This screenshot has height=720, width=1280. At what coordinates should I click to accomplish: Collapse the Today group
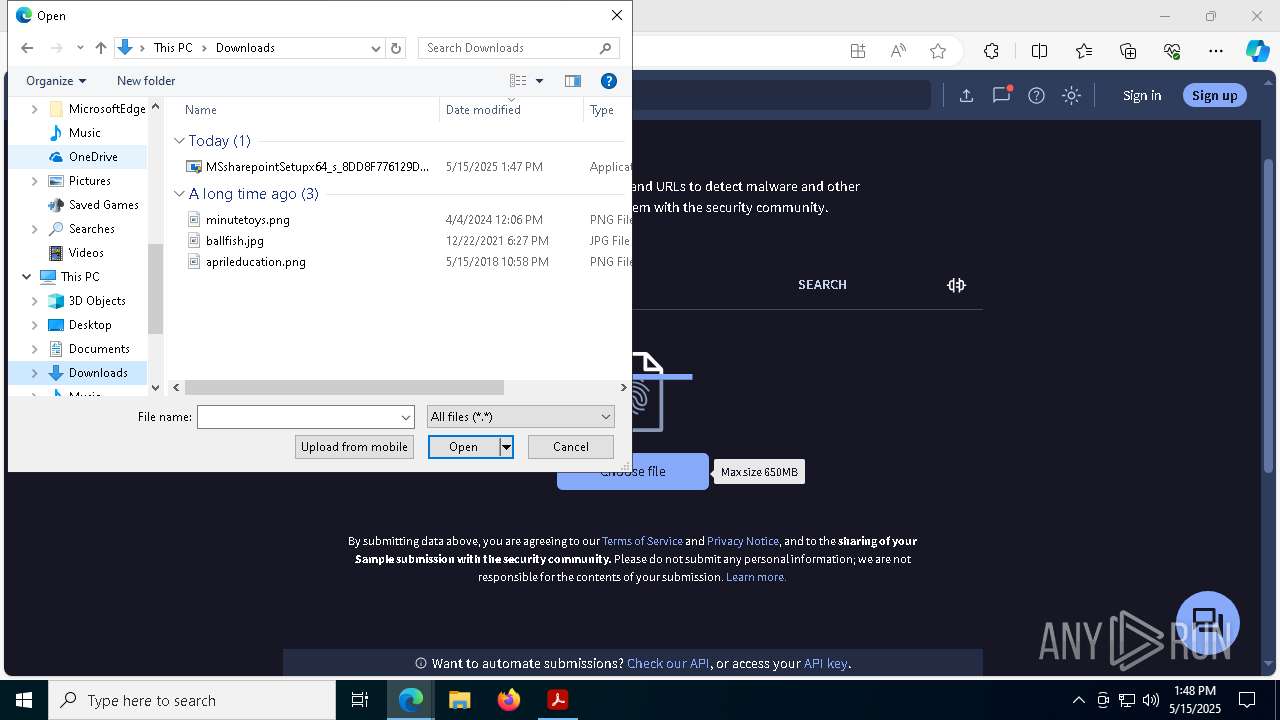click(x=179, y=141)
